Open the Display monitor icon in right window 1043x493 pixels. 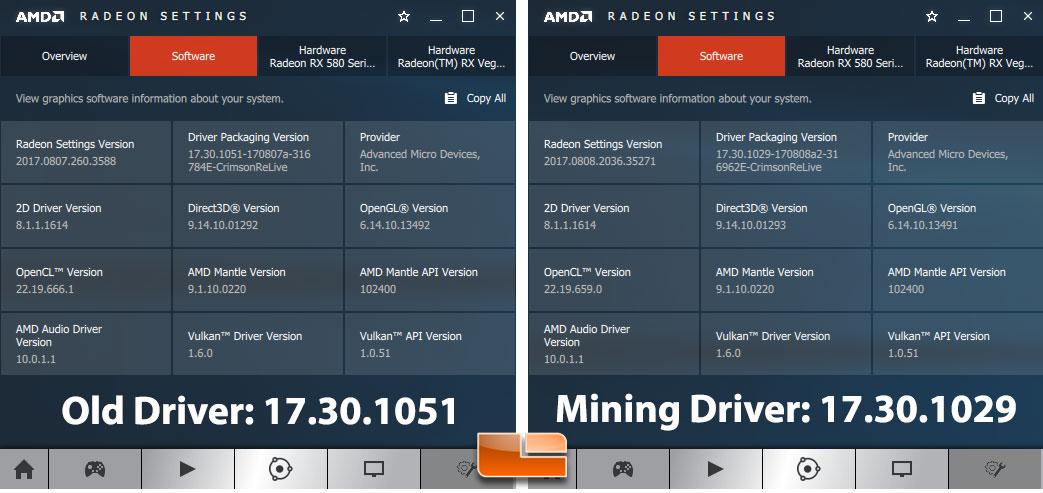tap(901, 468)
